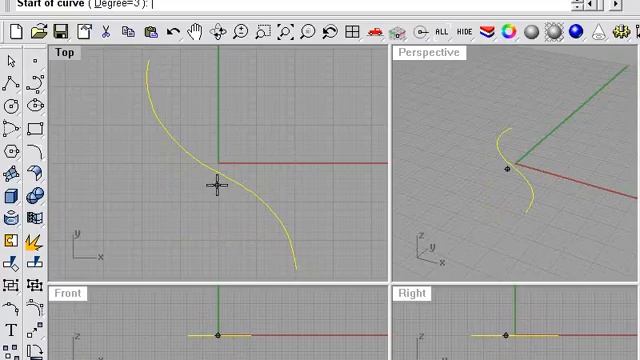Screen dimensions: 640x360
Task: Select Zoom window tool
Action: (263, 32)
